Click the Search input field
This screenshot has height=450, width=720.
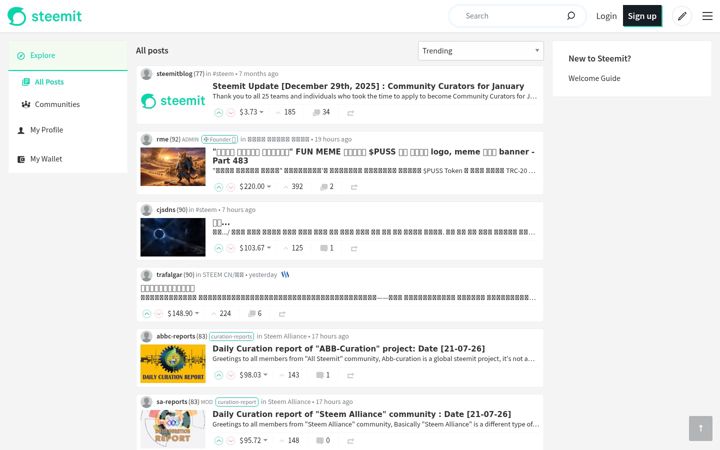(x=512, y=16)
